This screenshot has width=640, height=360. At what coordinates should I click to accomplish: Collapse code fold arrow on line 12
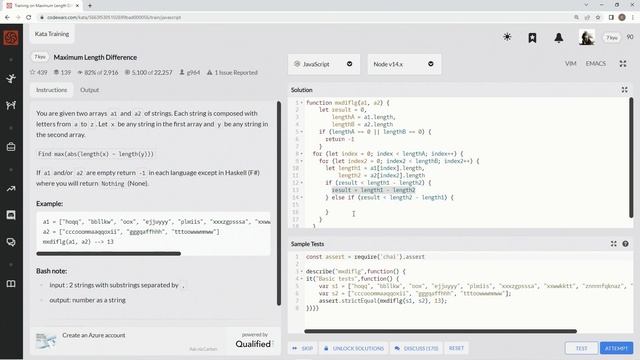point(302,183)
